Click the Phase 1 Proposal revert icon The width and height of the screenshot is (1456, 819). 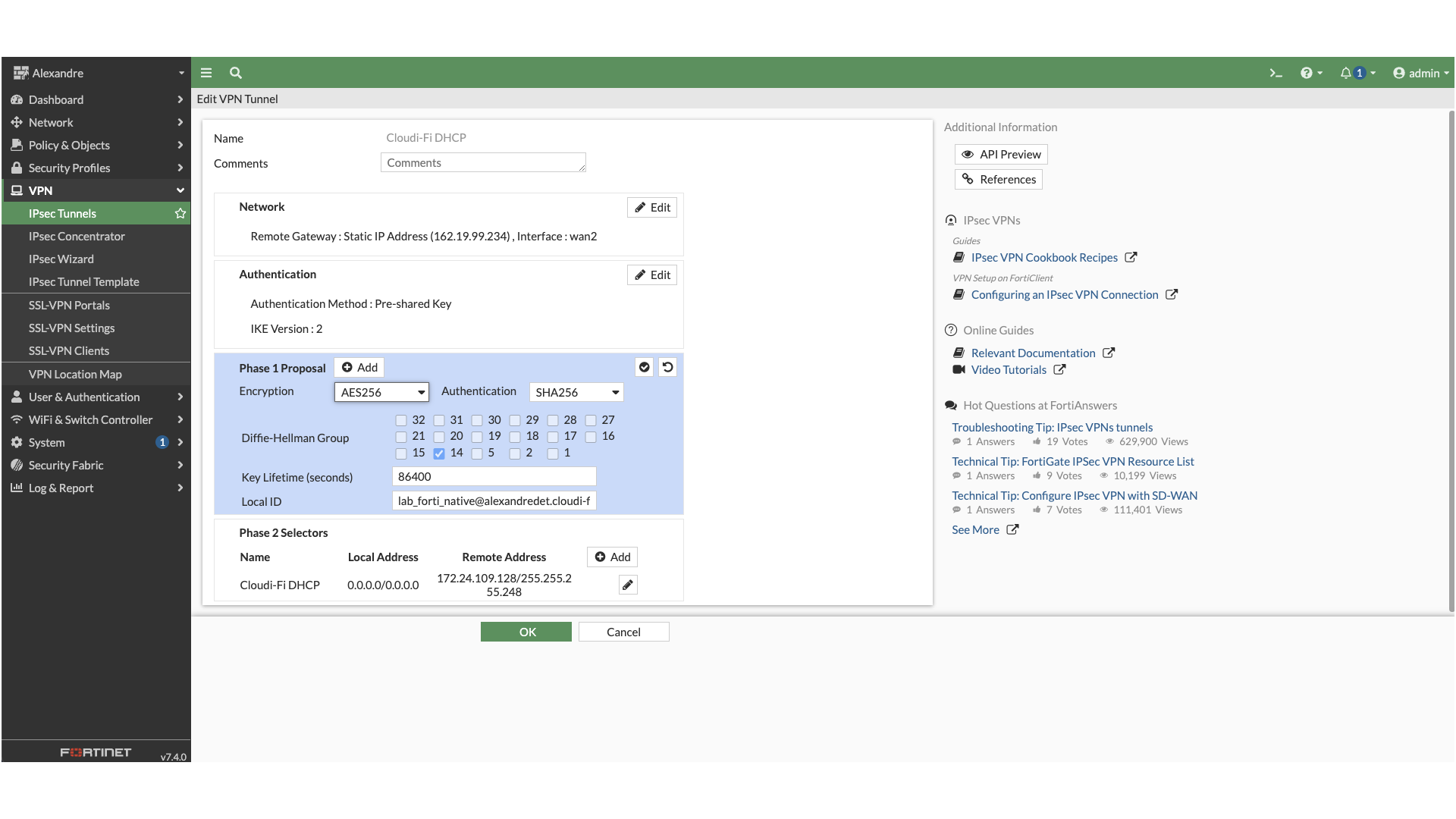pyautogui.click(x=668, y=368)
